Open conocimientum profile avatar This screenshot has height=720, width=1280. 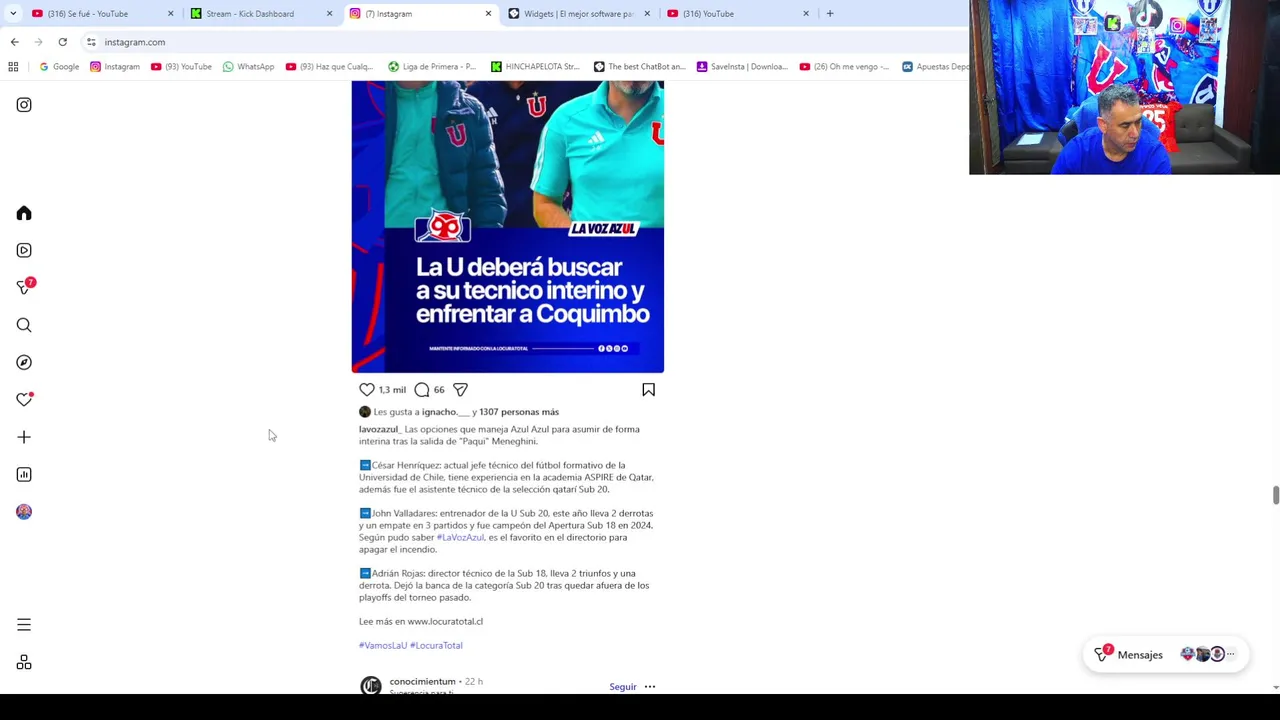(371, 686)
